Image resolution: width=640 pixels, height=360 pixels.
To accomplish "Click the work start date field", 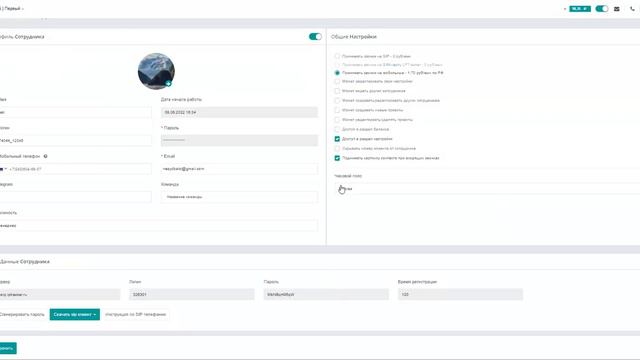I will click(x=239, y=112).
